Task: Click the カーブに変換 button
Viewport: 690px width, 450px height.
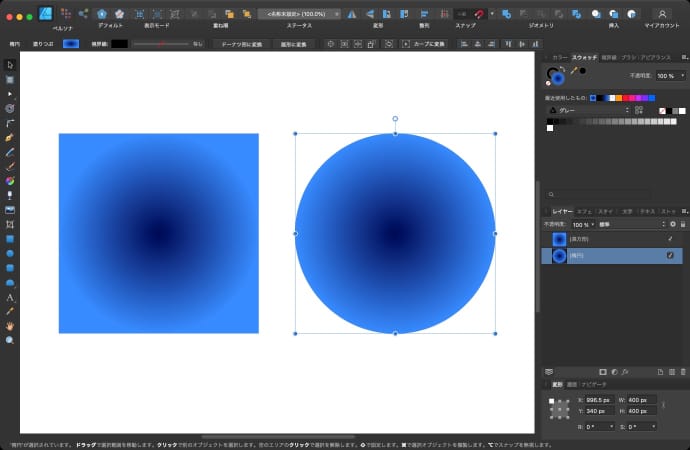Action: pos(425,44)
